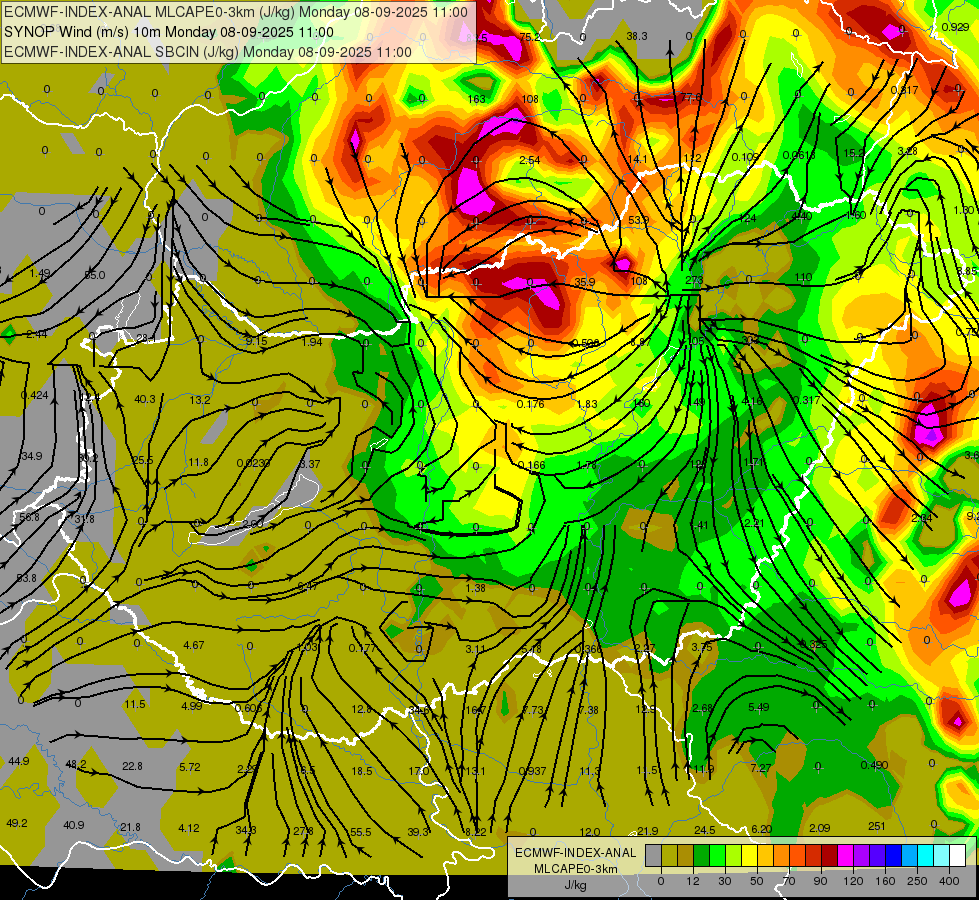Viewport: 979px width, 900px height.
Task: Click the map value 0.424
Action: coord(34,395)
